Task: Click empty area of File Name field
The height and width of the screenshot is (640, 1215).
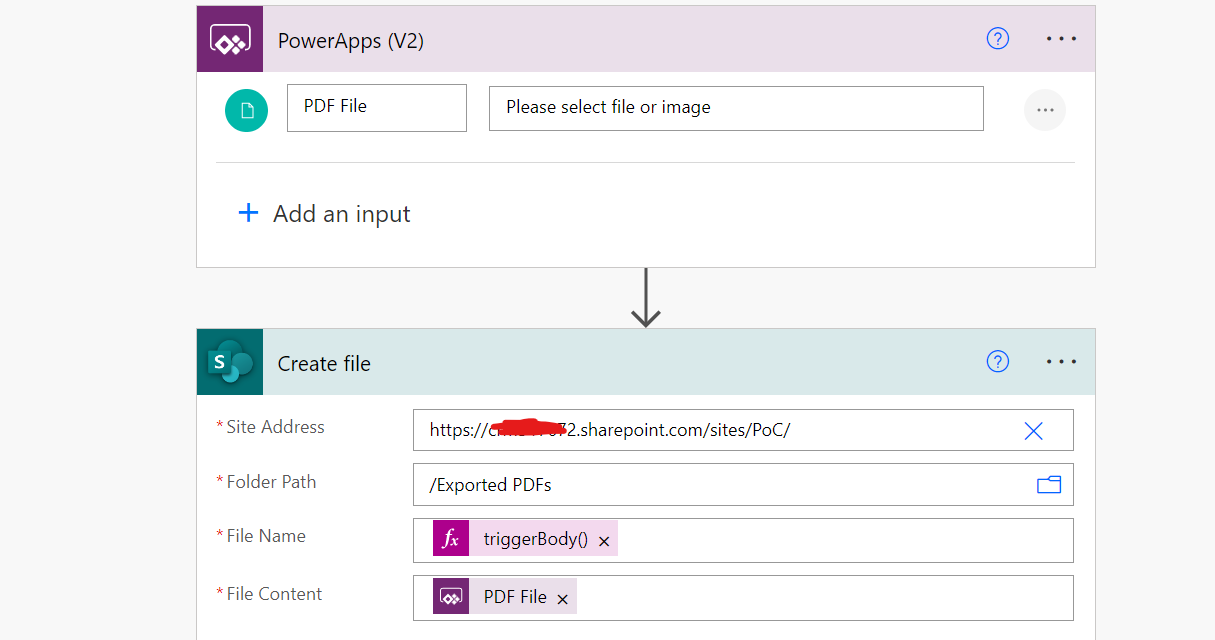Action: [x=845, y=540]
